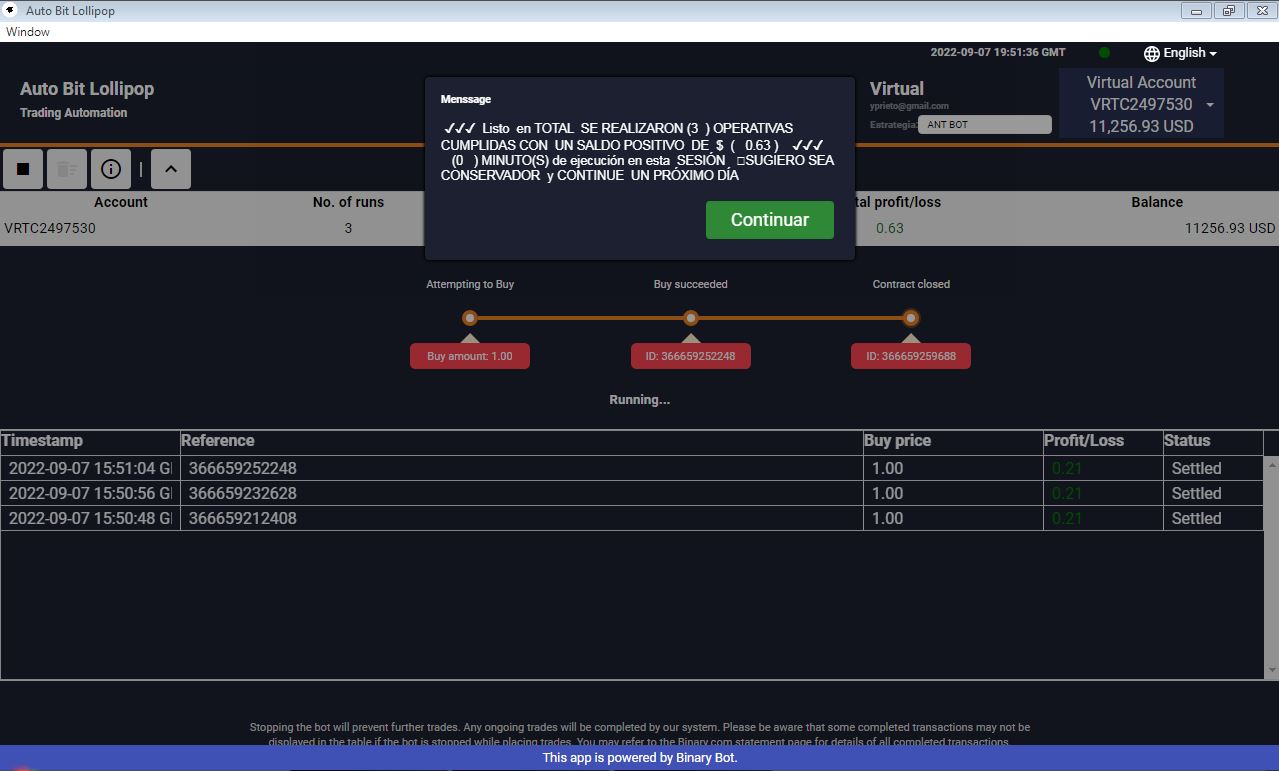
Task: Select the Contract closed step marker
Action: pyautogui.click(x=911, y=318)
